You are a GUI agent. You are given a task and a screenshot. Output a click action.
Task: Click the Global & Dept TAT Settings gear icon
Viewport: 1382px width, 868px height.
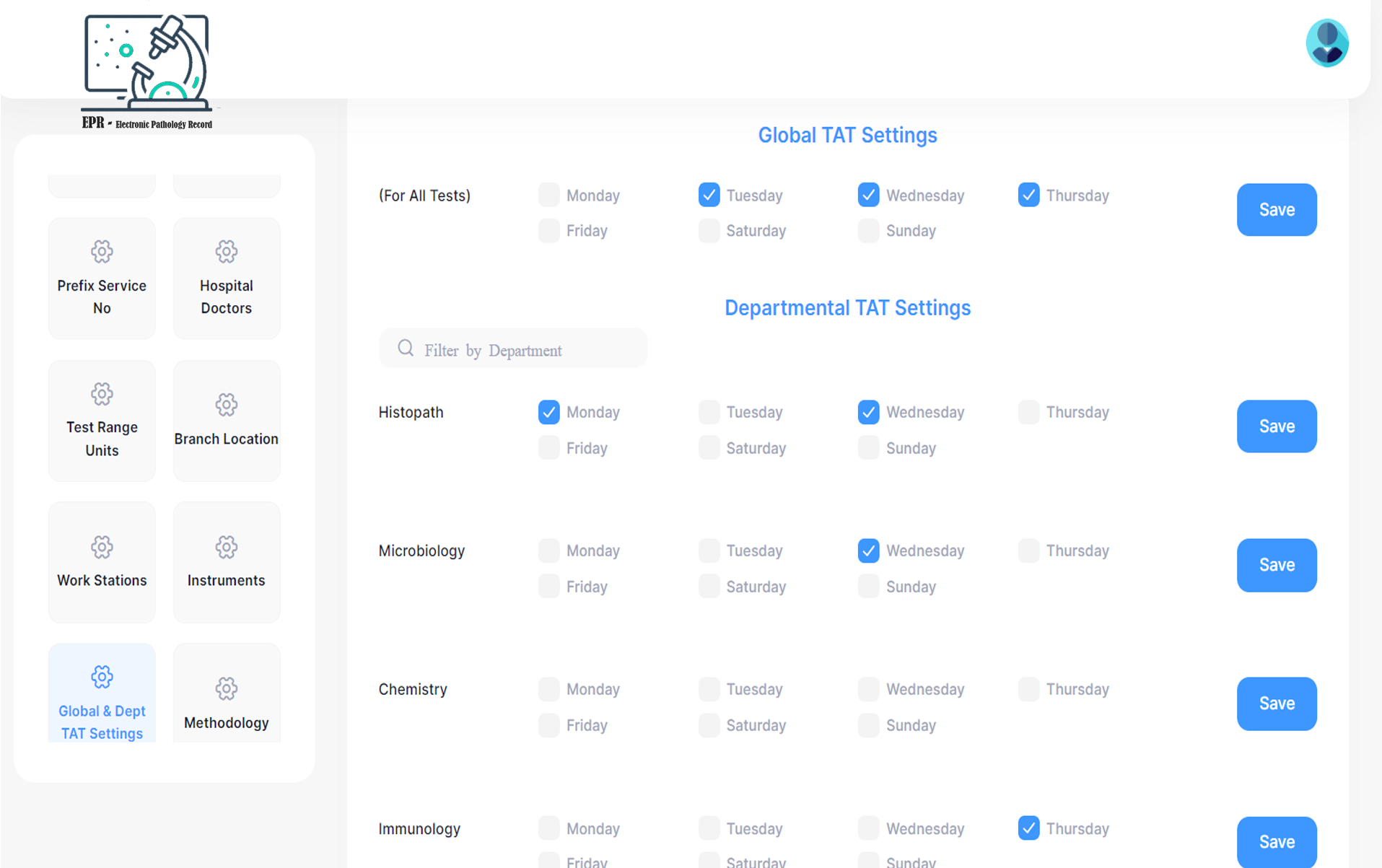[x=102, y=677]
